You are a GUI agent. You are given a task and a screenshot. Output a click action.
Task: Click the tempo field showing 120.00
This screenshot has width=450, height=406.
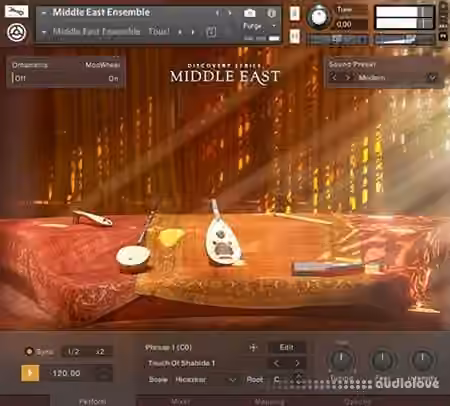(x=66, y=373)
